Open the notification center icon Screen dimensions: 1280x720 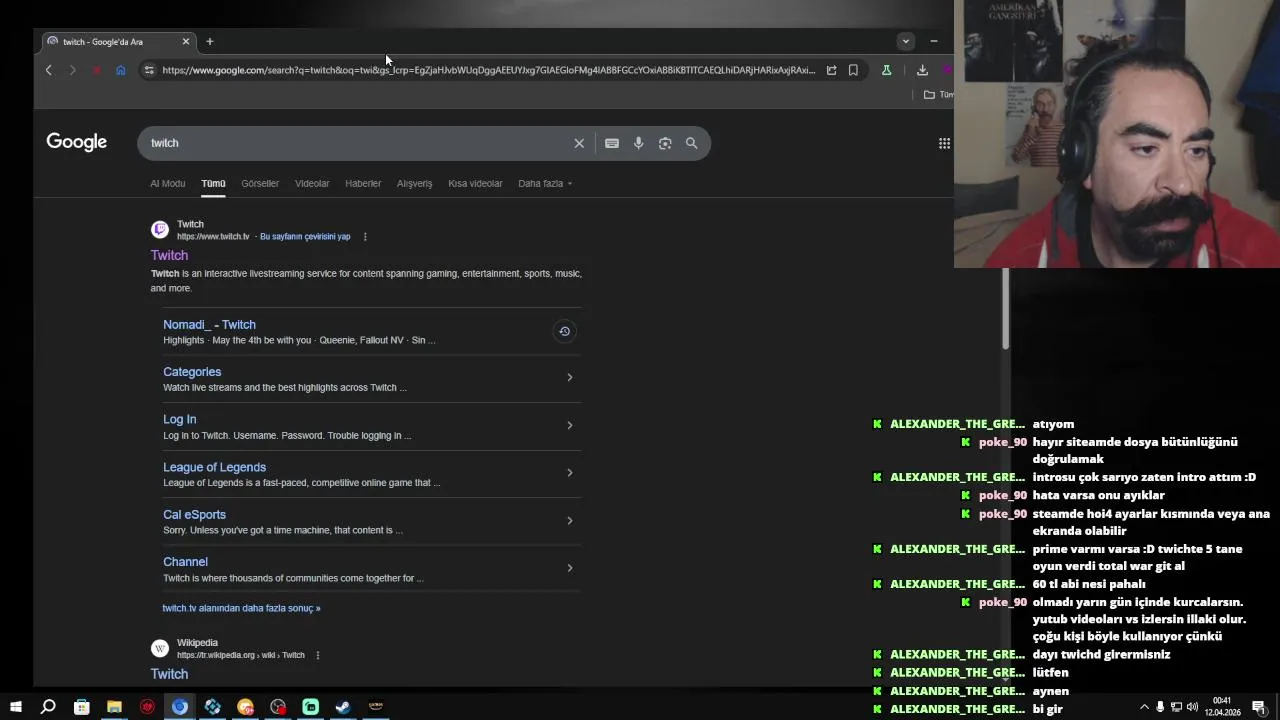point(1260,708)
